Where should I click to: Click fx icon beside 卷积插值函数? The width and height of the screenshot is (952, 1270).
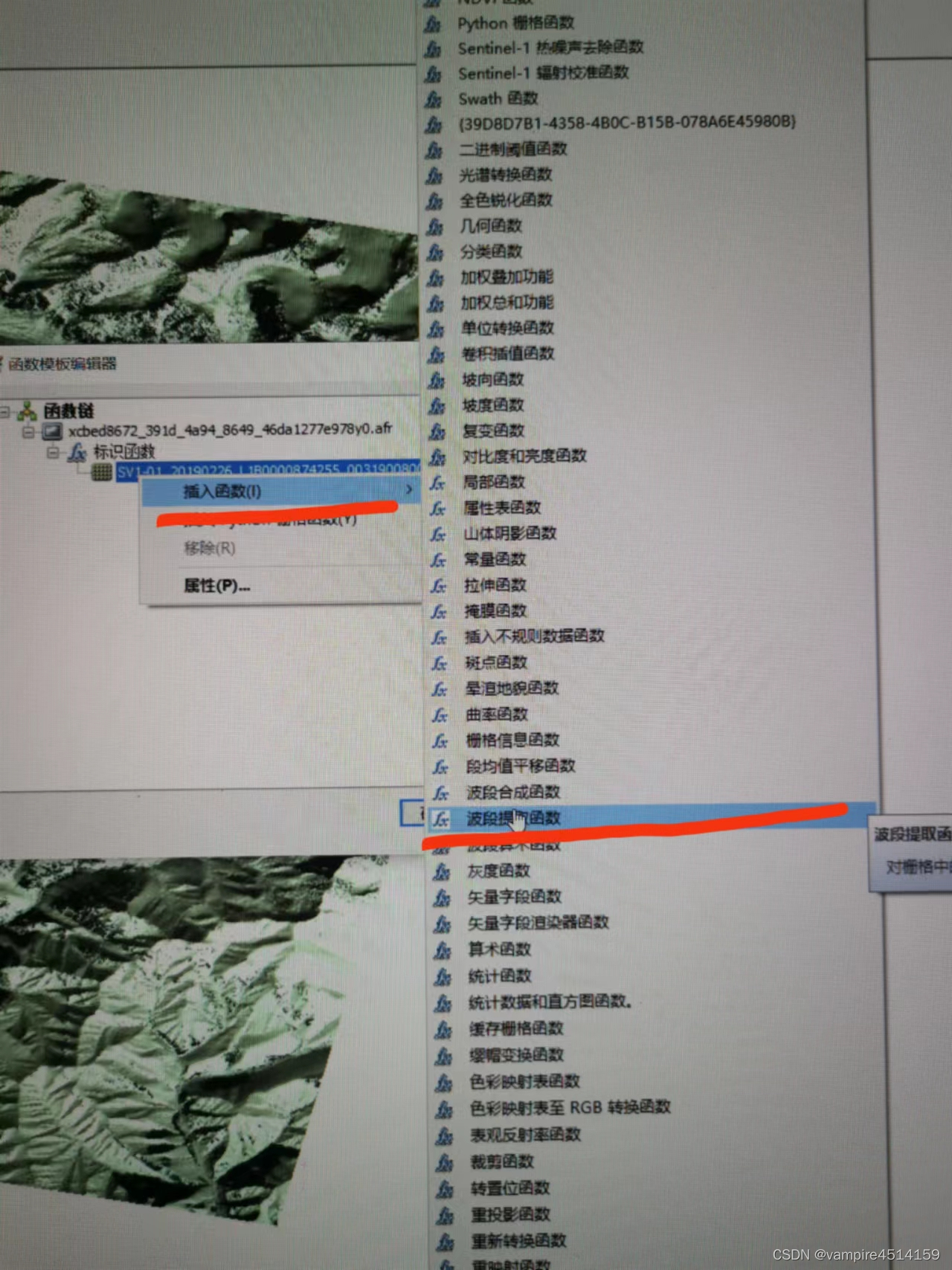point(436,354)
